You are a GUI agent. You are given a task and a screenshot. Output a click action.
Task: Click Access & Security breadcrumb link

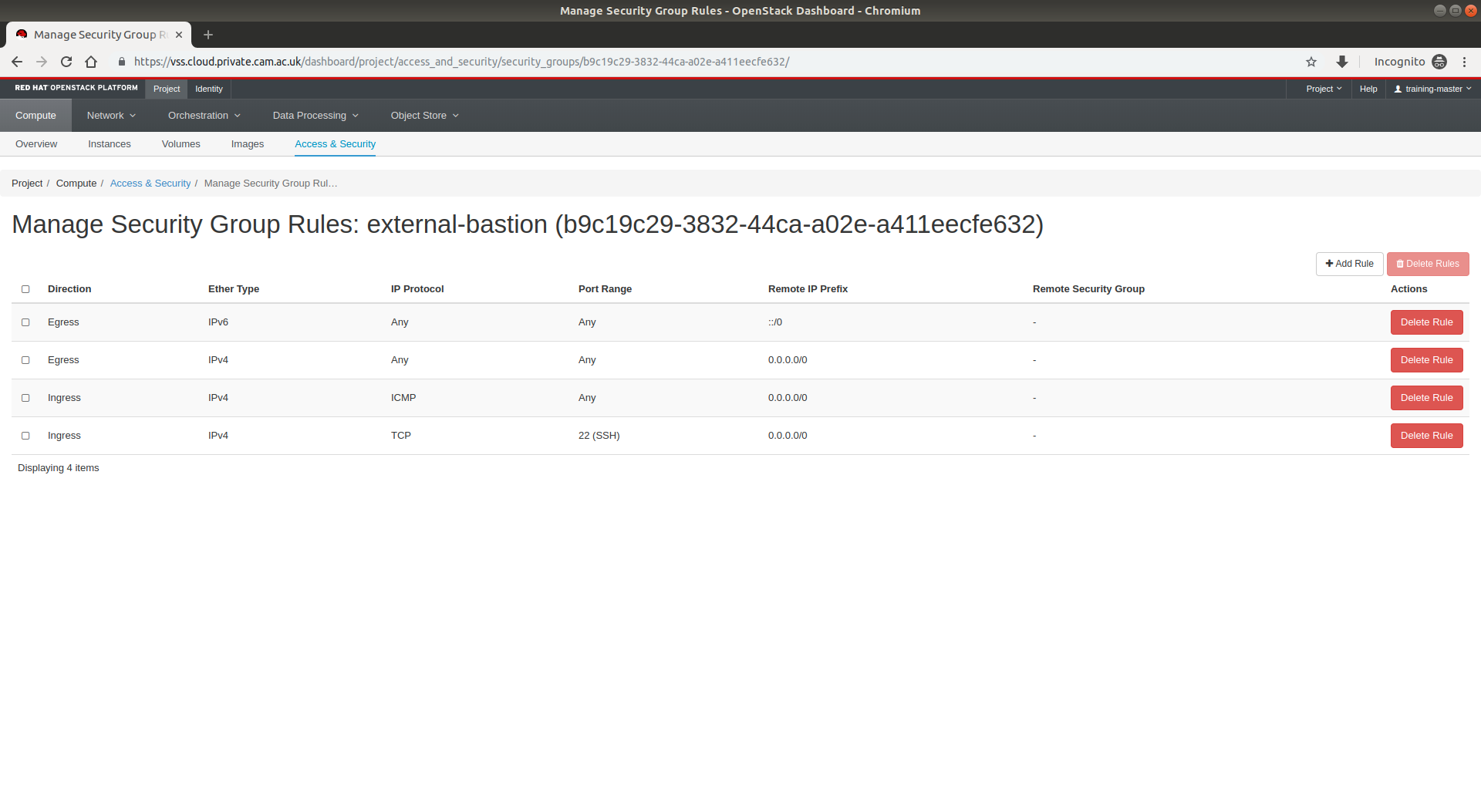[150, 184]
